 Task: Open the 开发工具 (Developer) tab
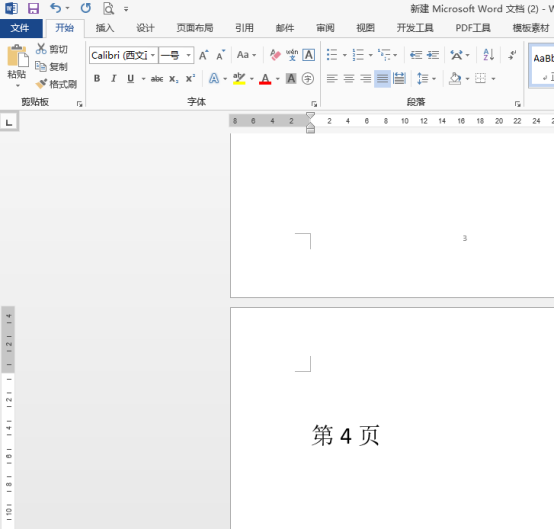(415, 28)
